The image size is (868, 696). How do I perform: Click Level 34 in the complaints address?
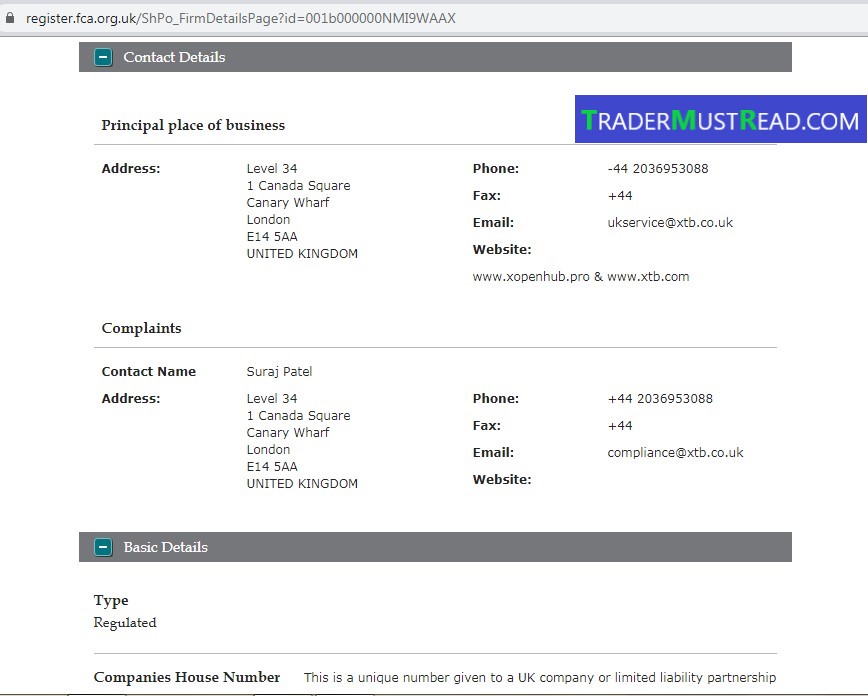pyautogui.click(x=272, y=399)
